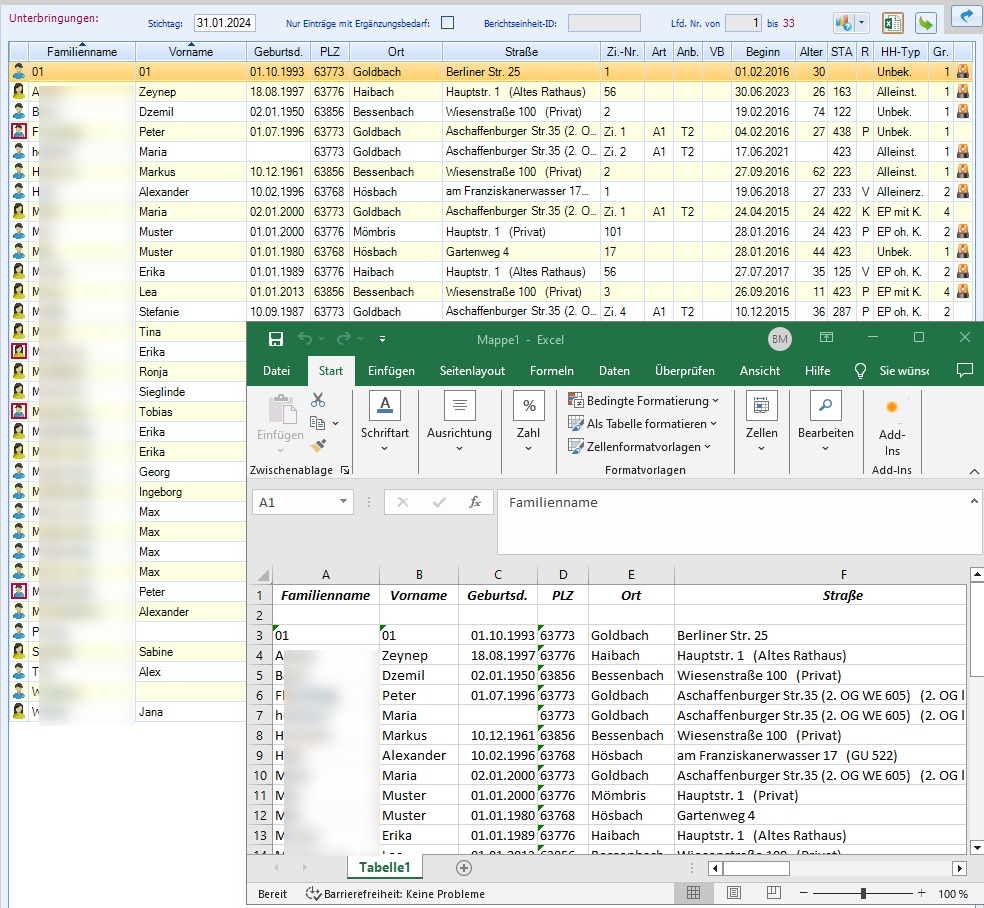Image resolution: width=984 pixels, height=908 pixels.
Task: Open the Excel comments speech bubble icon
Action: (964, 370)
